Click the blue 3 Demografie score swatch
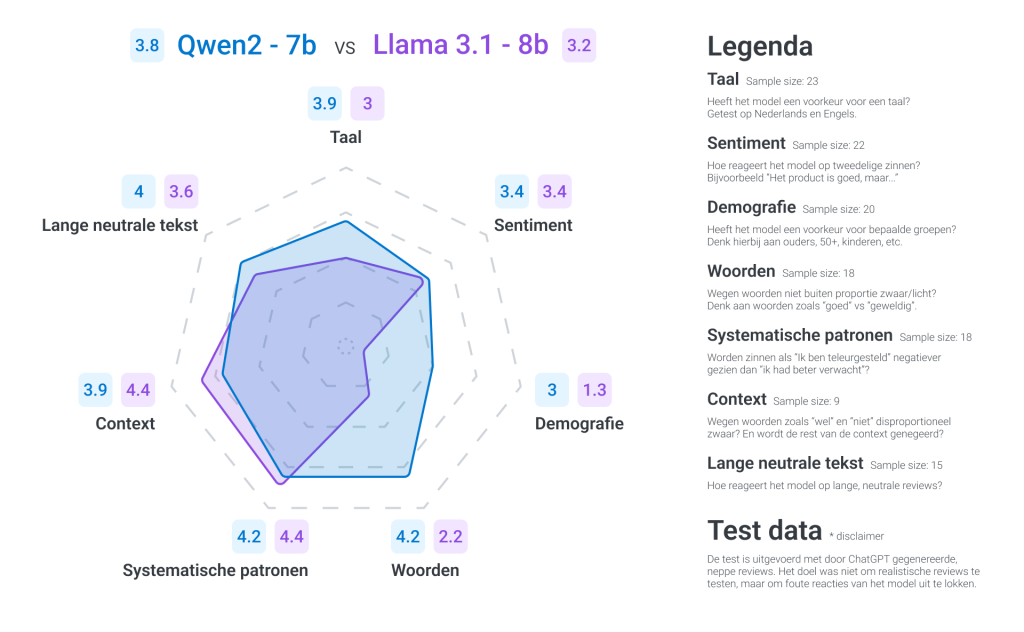The height and width of the screenshot is (632, 1024). 552,390
